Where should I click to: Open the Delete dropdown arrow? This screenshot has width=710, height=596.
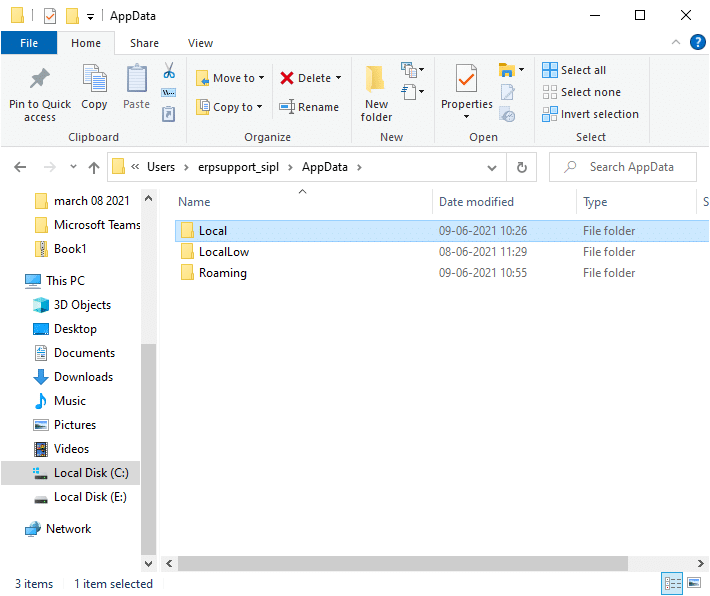[x=338, y=78]
